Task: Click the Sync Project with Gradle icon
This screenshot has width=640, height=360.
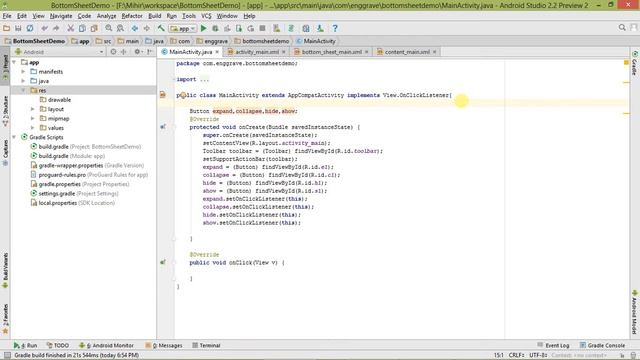Action: click(x=291, y=28)
